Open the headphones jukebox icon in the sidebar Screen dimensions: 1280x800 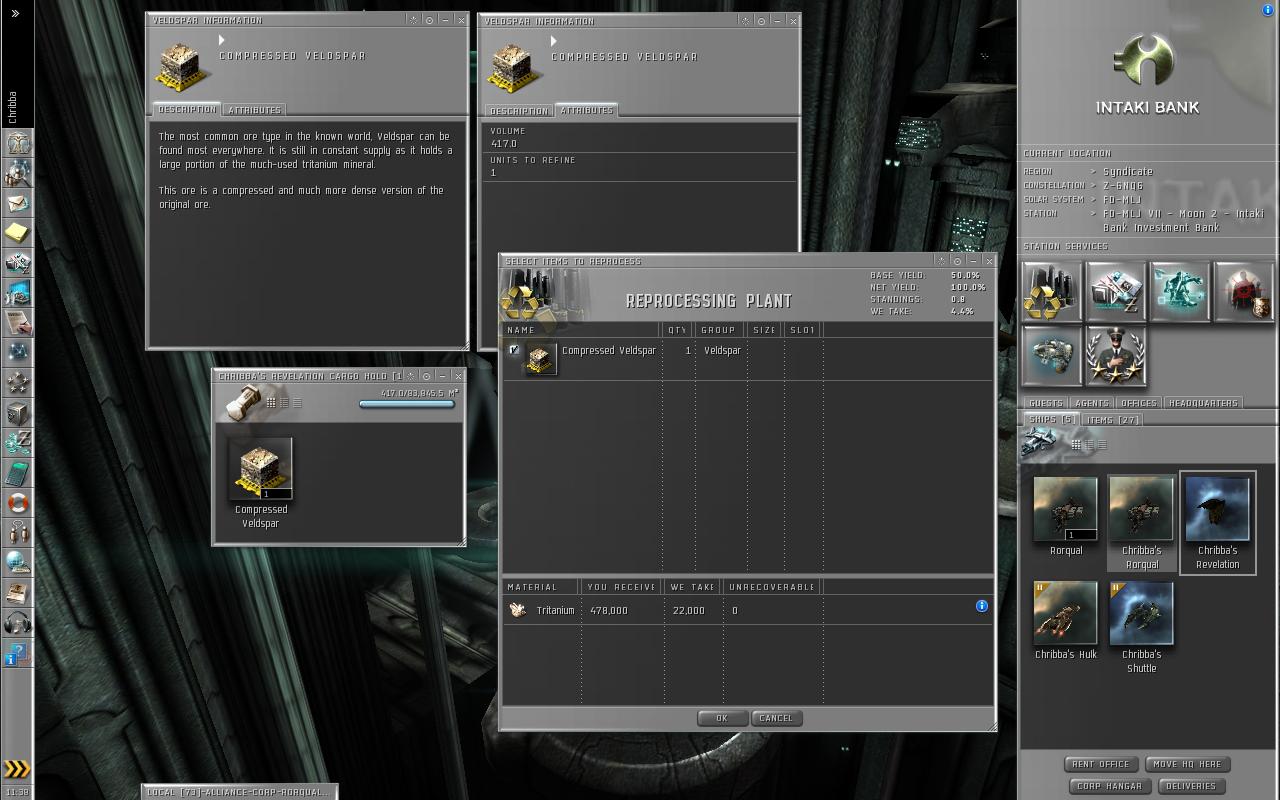[x=18, y=624]
